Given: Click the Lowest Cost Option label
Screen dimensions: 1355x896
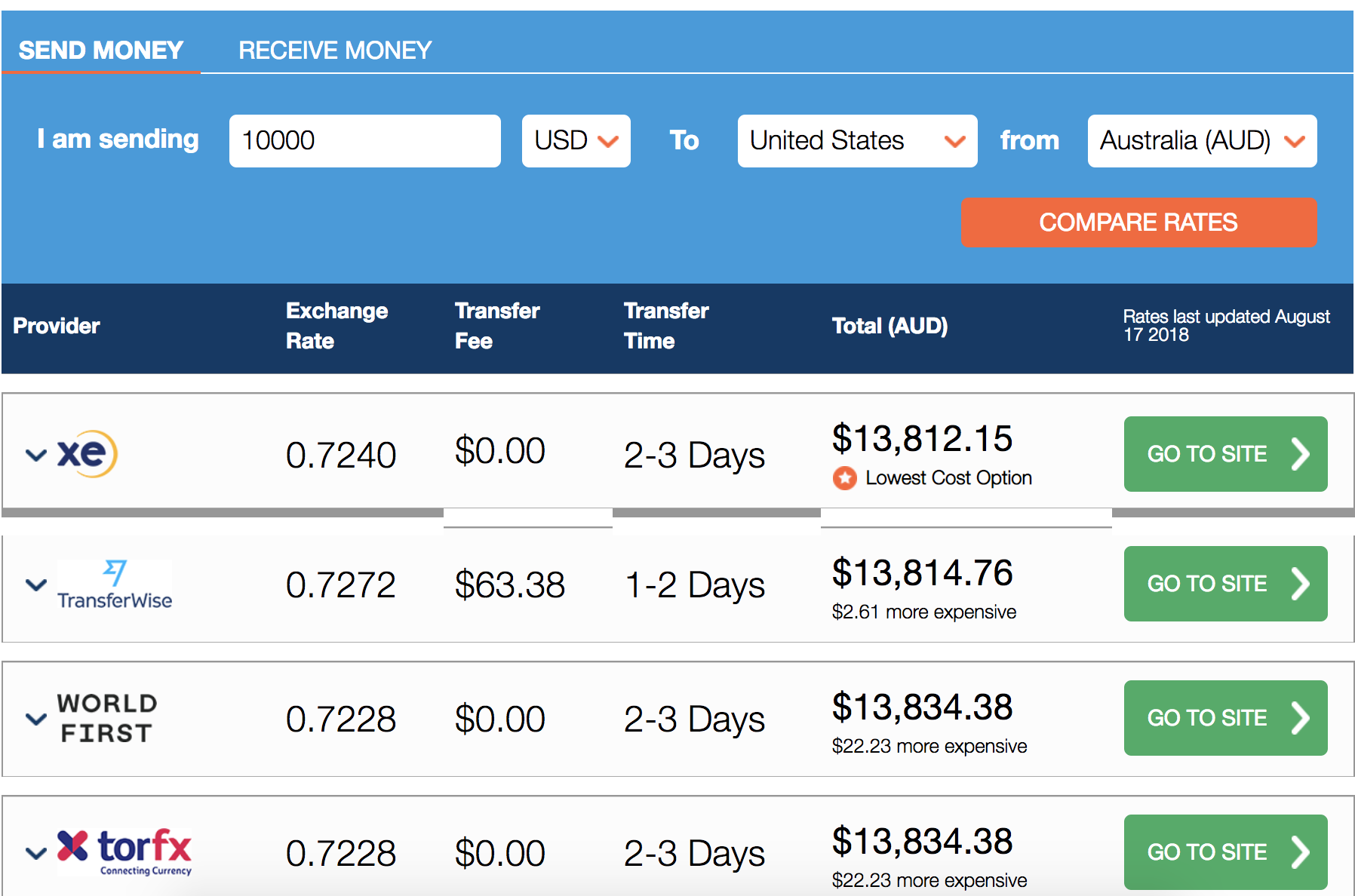Looking at the screenshot, I should [948, 478].
